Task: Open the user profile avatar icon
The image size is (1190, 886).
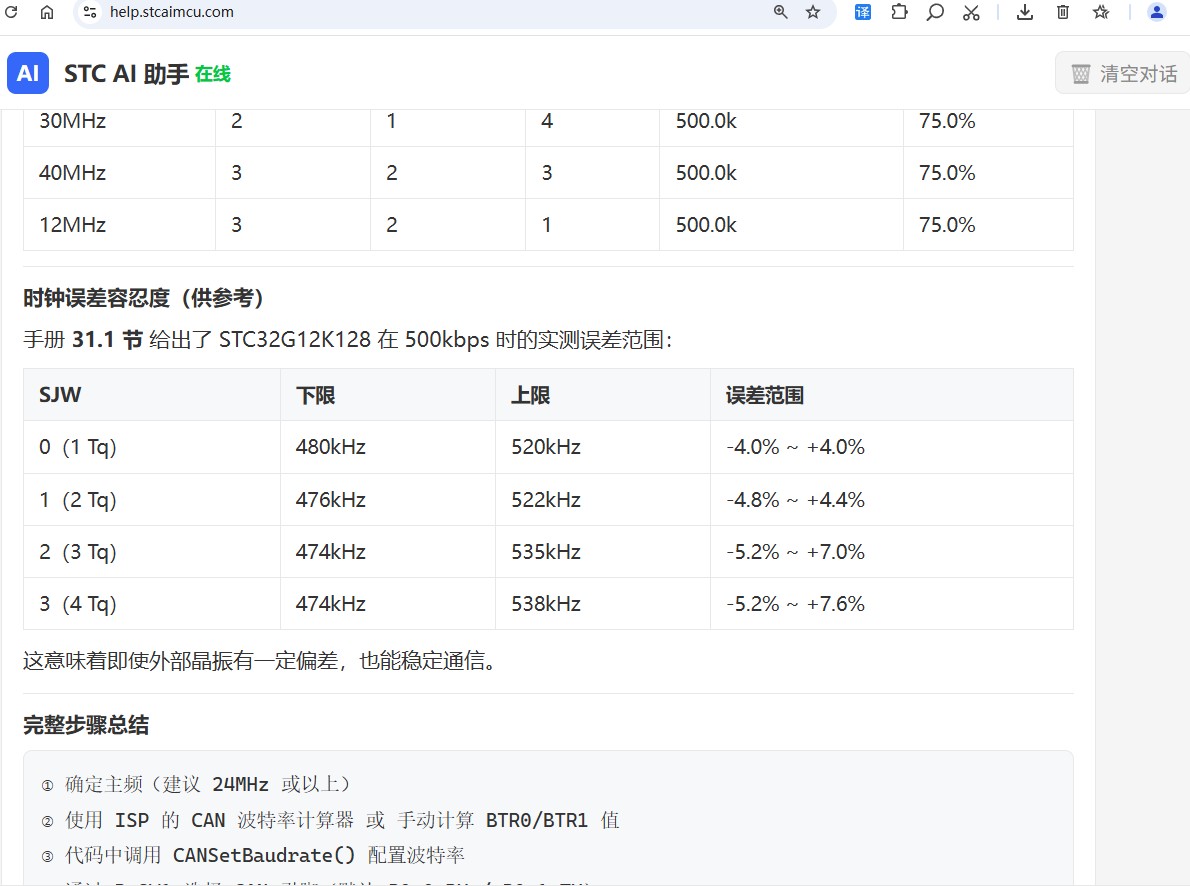Action: 1157,12
